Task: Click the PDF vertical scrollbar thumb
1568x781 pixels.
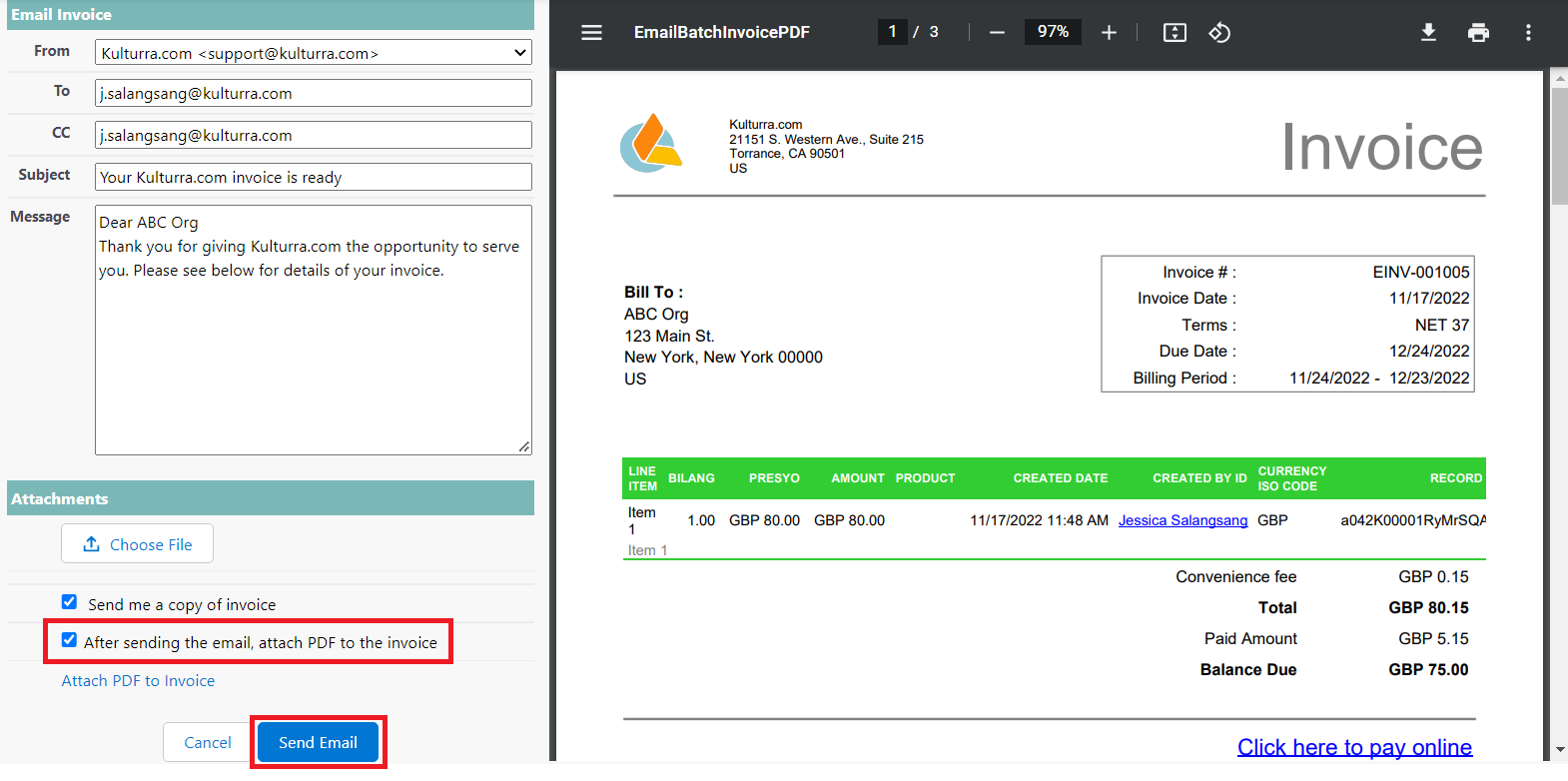Action: coord(1559,146)
